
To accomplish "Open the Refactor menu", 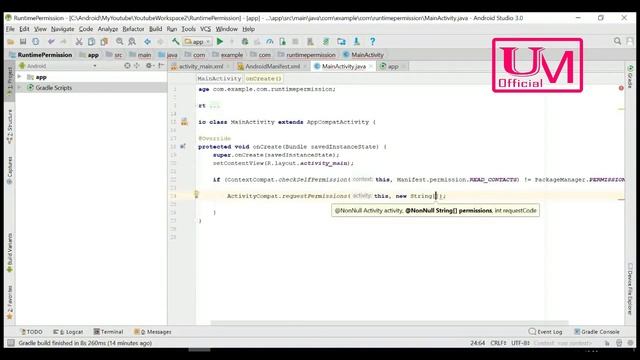I will tap(133, 29).
